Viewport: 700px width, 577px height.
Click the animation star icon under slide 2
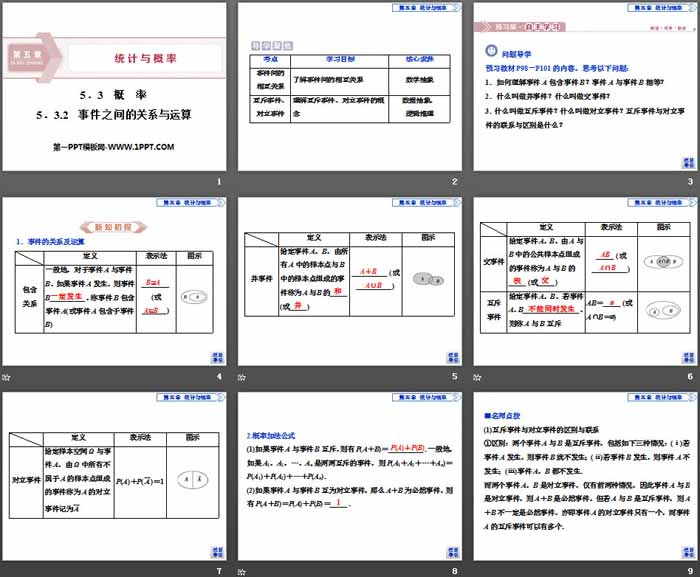(240, 182)
